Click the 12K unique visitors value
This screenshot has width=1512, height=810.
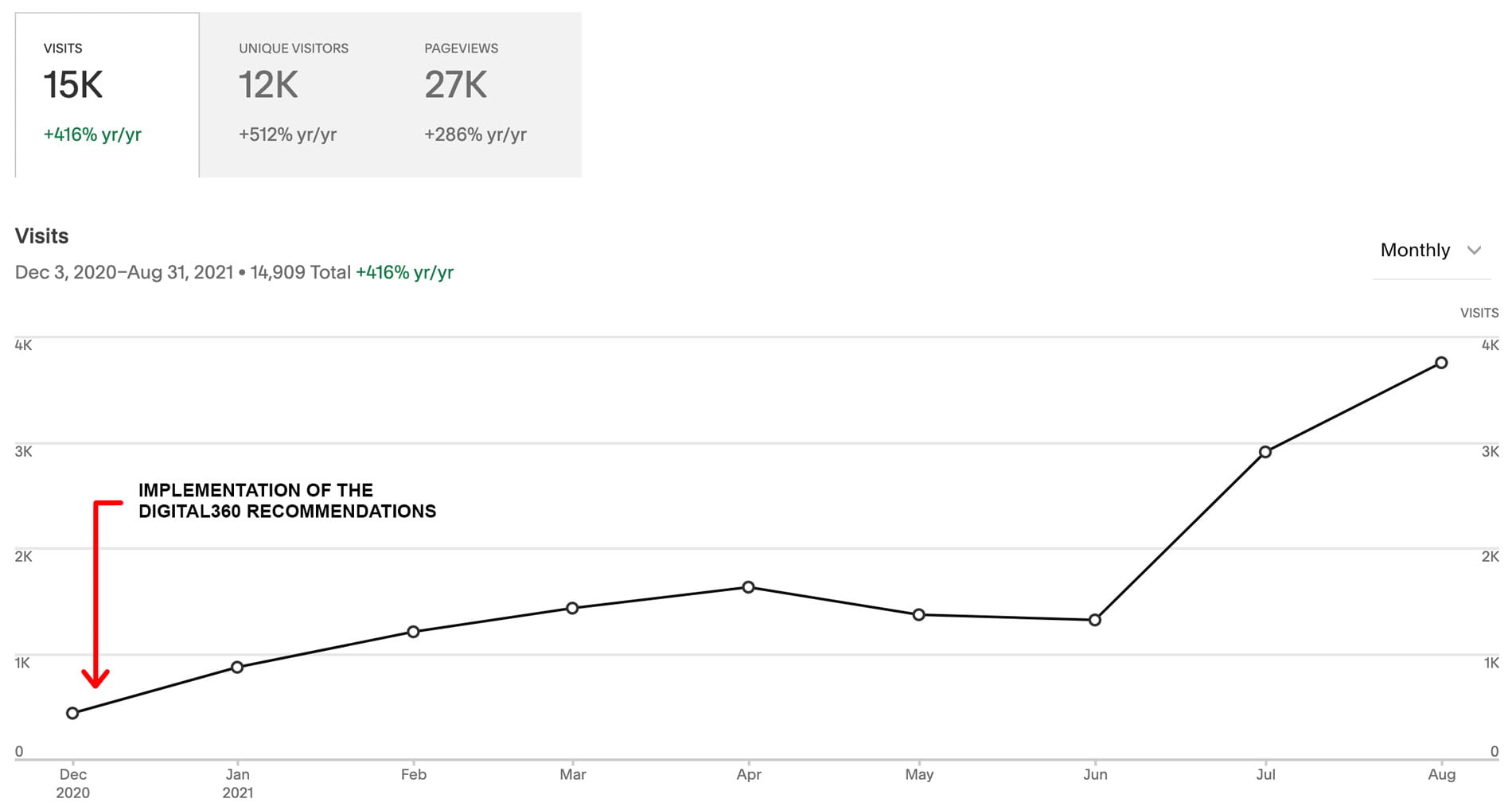tap(268, 85)
